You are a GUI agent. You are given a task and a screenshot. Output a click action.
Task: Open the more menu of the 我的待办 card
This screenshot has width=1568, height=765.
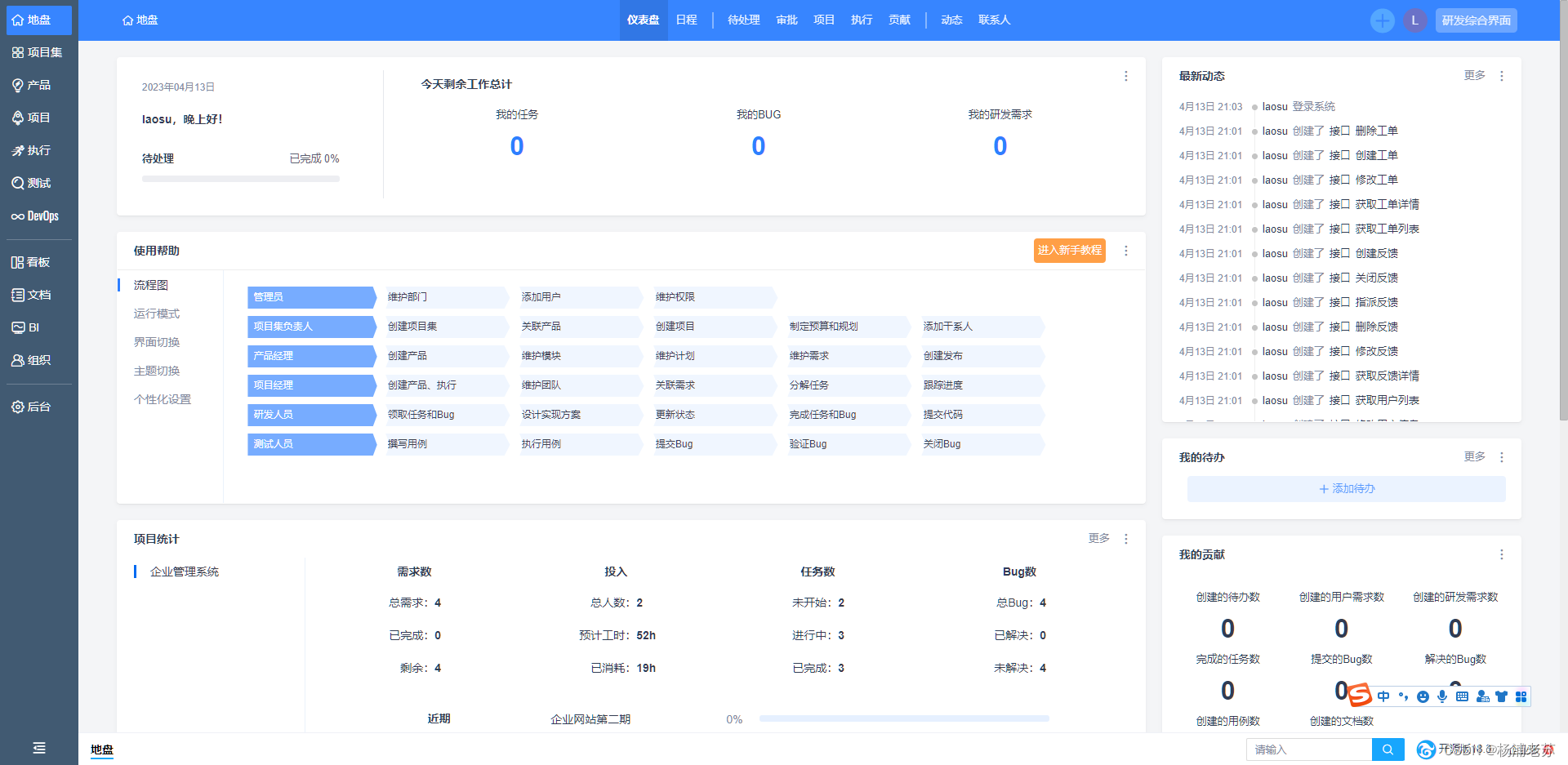pyautogui.click(x=1501, y=457)
